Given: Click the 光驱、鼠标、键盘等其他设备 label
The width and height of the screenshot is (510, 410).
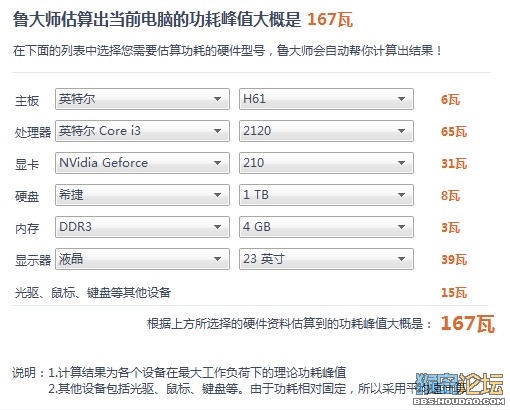Looking at the screenshot, I should (x=93, y=292).
